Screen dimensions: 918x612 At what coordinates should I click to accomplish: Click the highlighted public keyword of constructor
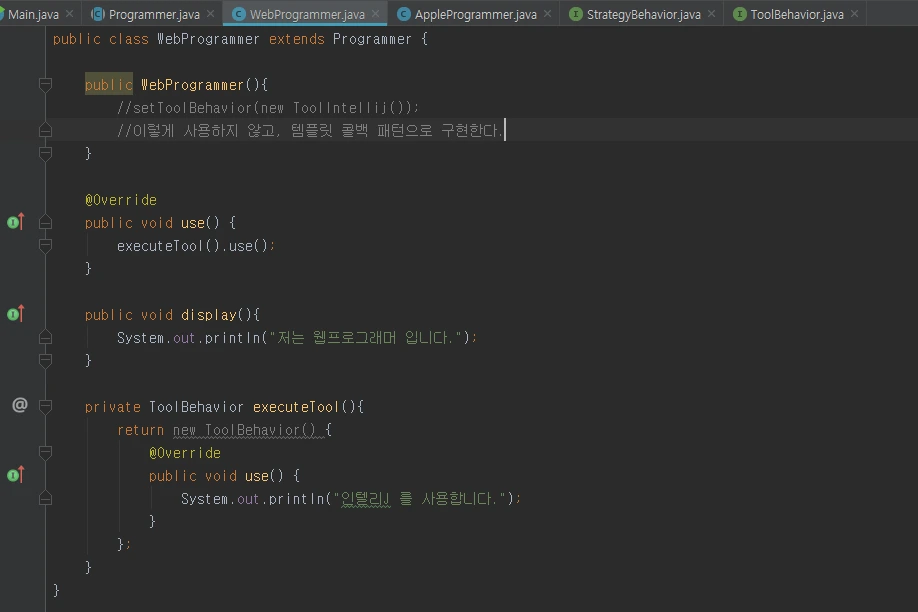[x=109, y=85]
